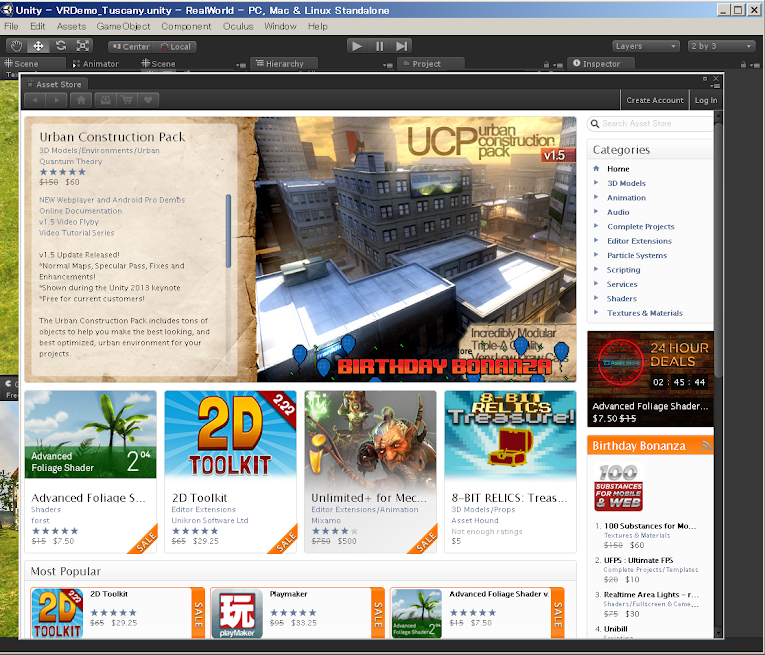765x655 pixels.
Task: Toggle the Project panel lock icon
Action: tap(546, 64)
